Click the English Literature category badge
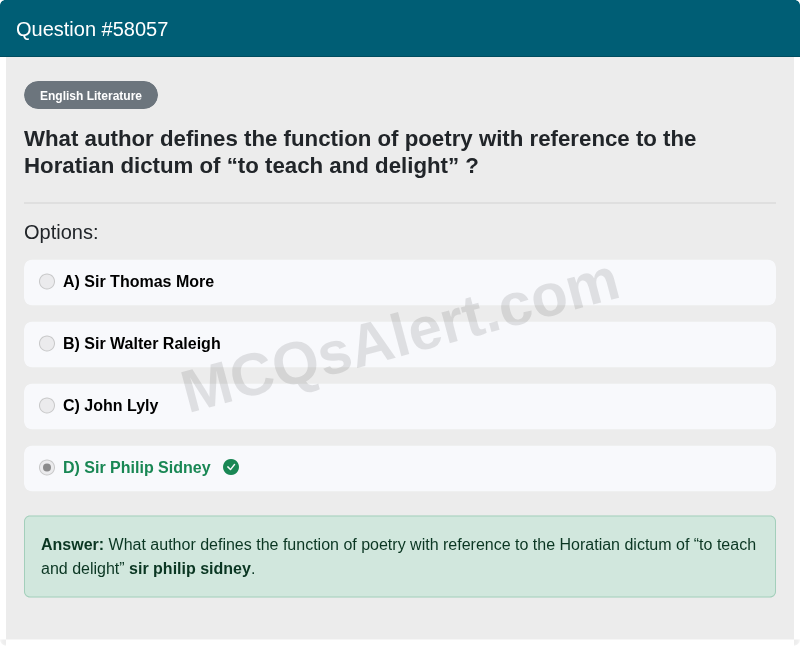The height and width of the screenshot is (670, 800). [91, 95]
